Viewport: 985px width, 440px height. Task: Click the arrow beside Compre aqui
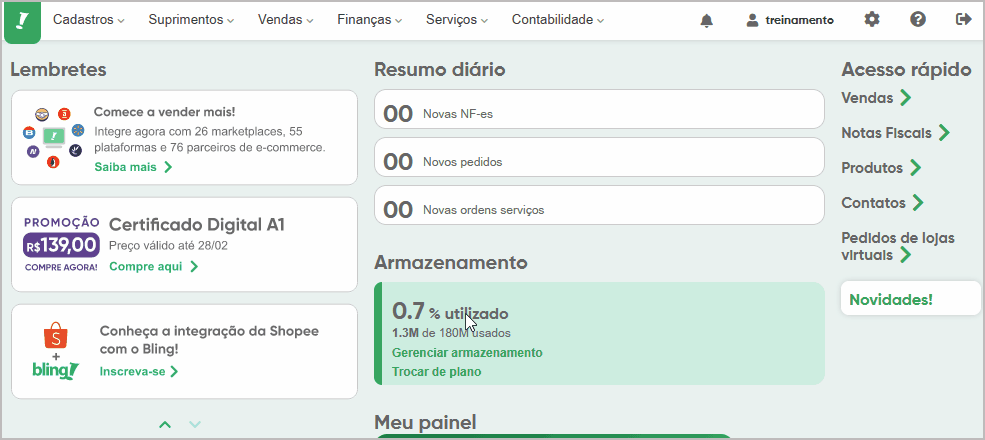tap(193, 267)
